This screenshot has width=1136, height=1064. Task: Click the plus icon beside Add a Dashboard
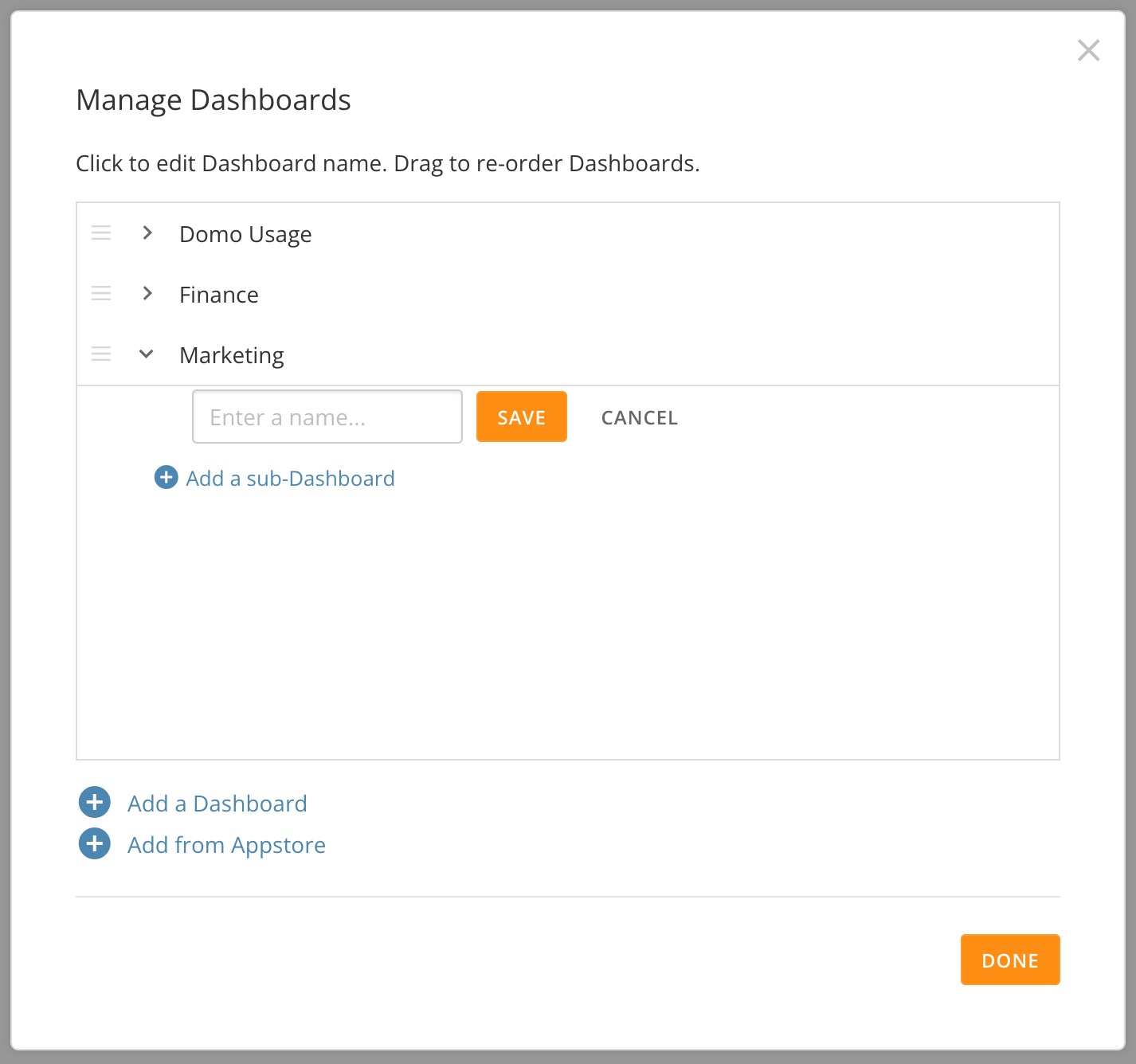[x=94, y=802]
